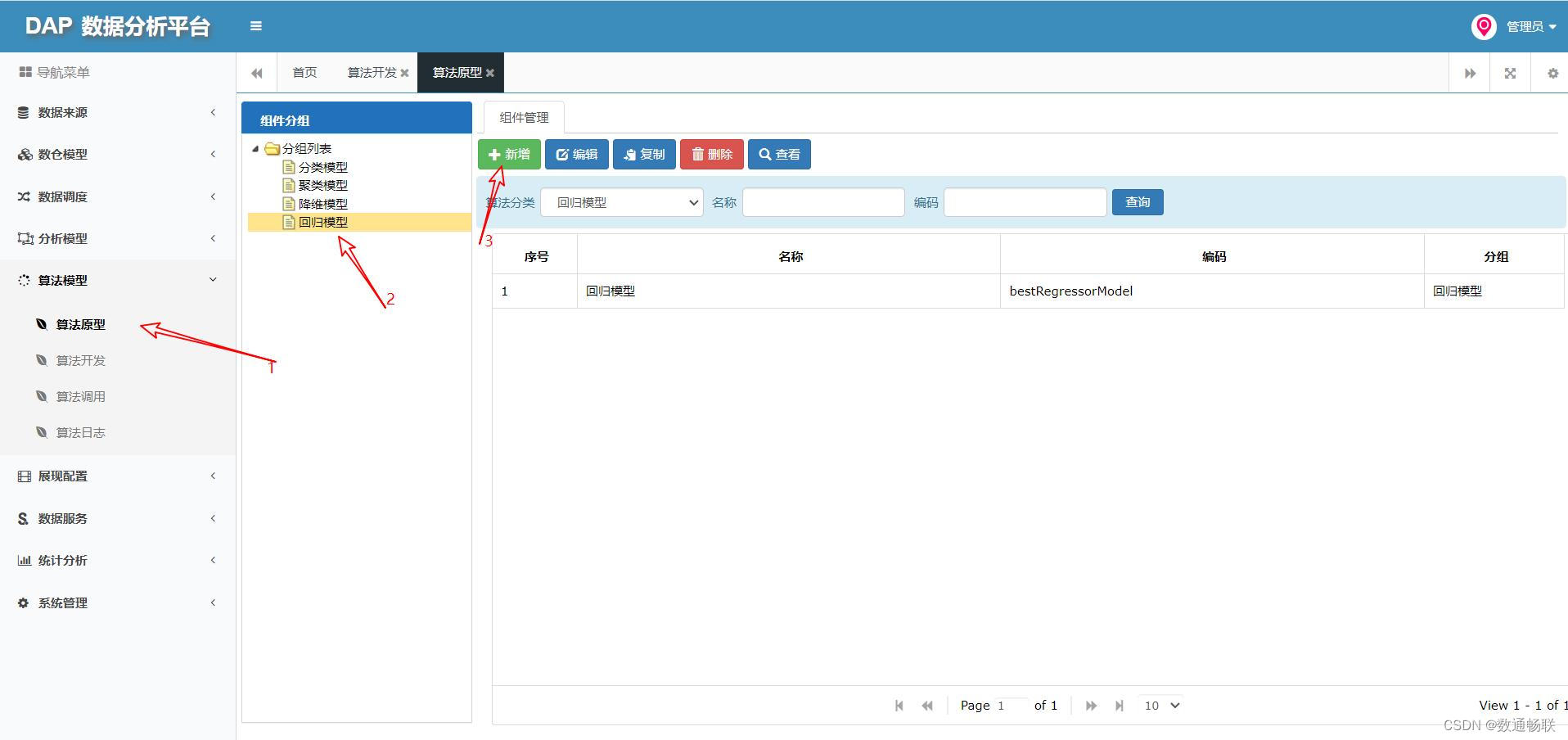Click the 查看 view button
This screenshot has height=740, width=1568.
pos(779,155)
